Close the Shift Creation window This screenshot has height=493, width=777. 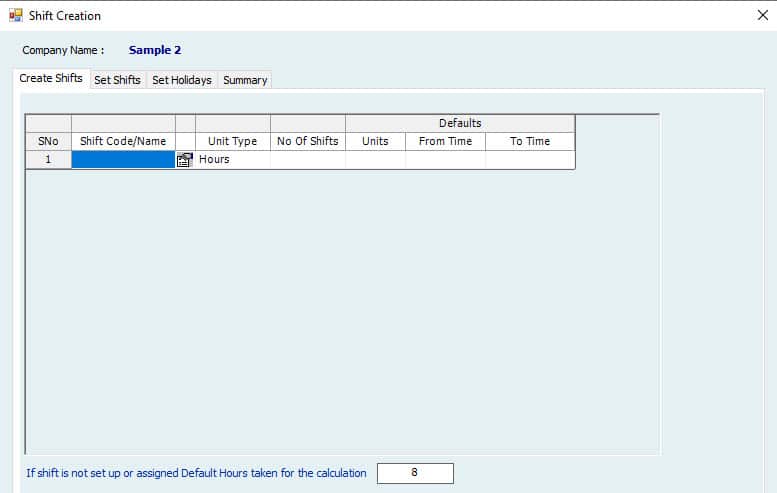763,15
